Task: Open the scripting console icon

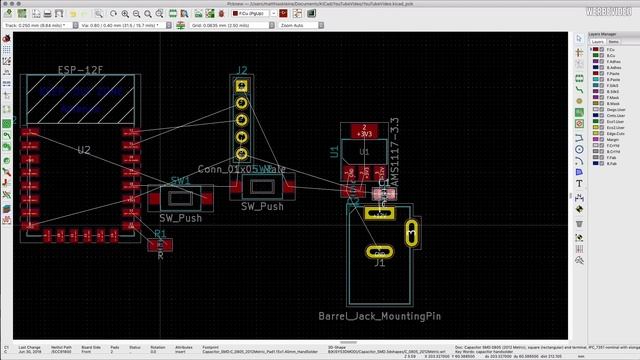Action: [x=311, y=13]
